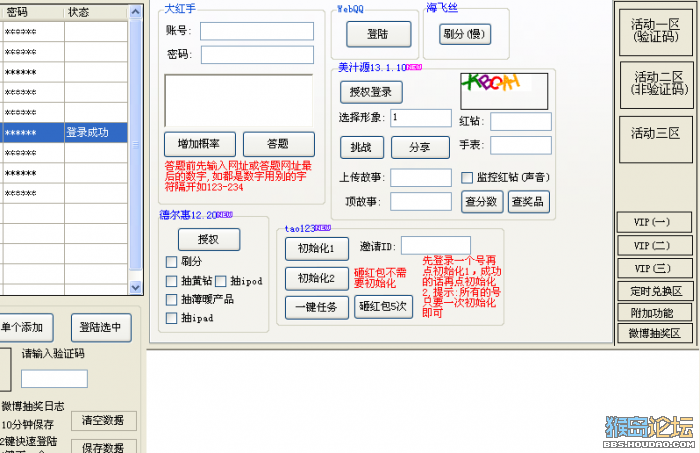
Task: Focus the 选择形象 input field
Action: coord(421,118)
